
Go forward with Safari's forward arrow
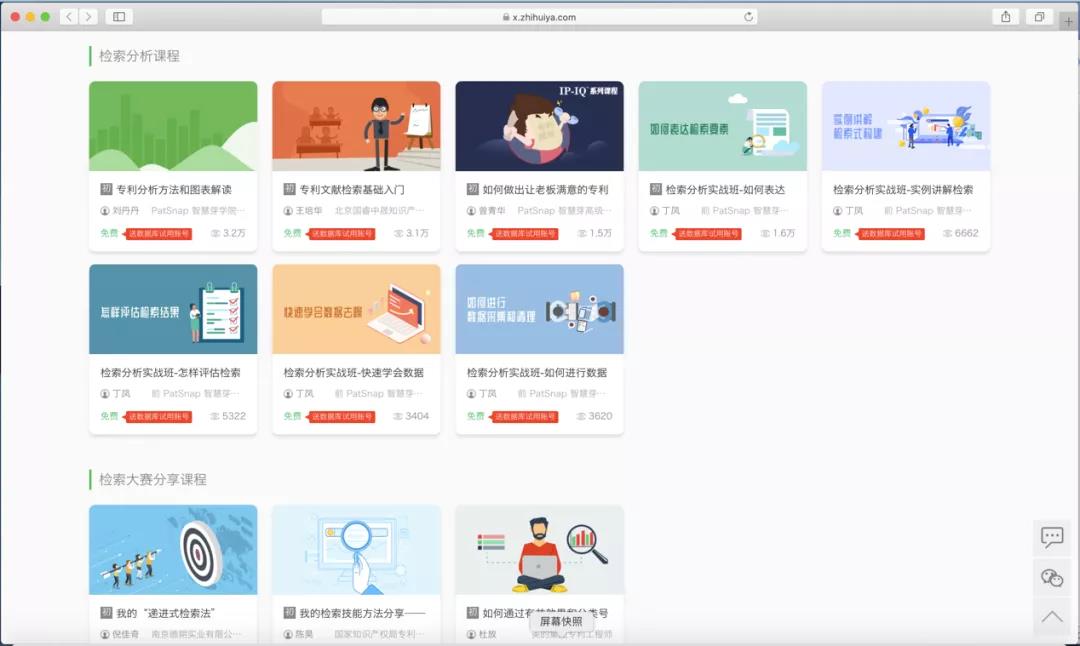click(88, 17)
